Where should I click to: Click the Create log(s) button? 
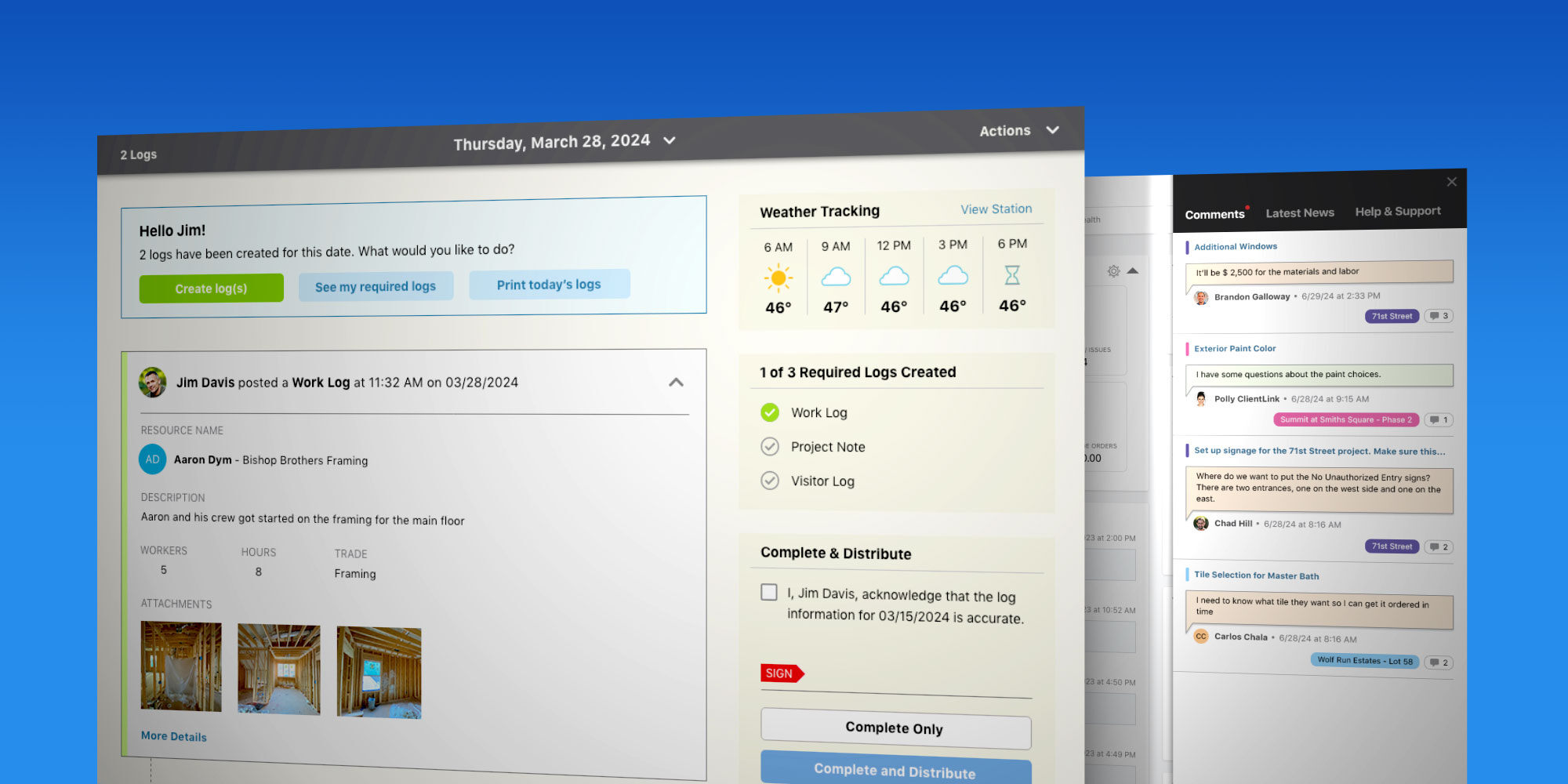pos(211,288)
